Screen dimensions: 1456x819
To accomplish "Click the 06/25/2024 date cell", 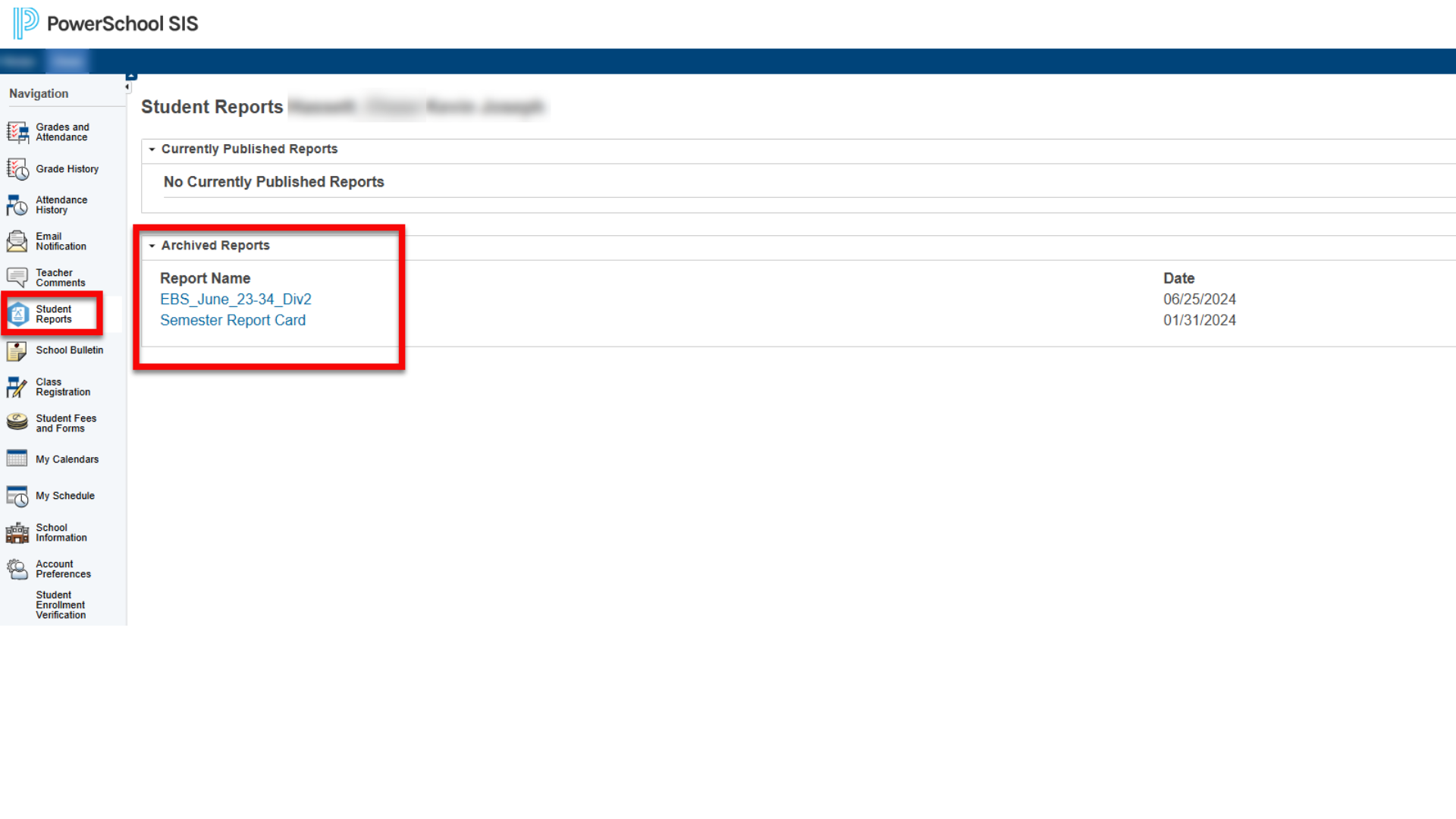I will click(x=1200, y=300).
